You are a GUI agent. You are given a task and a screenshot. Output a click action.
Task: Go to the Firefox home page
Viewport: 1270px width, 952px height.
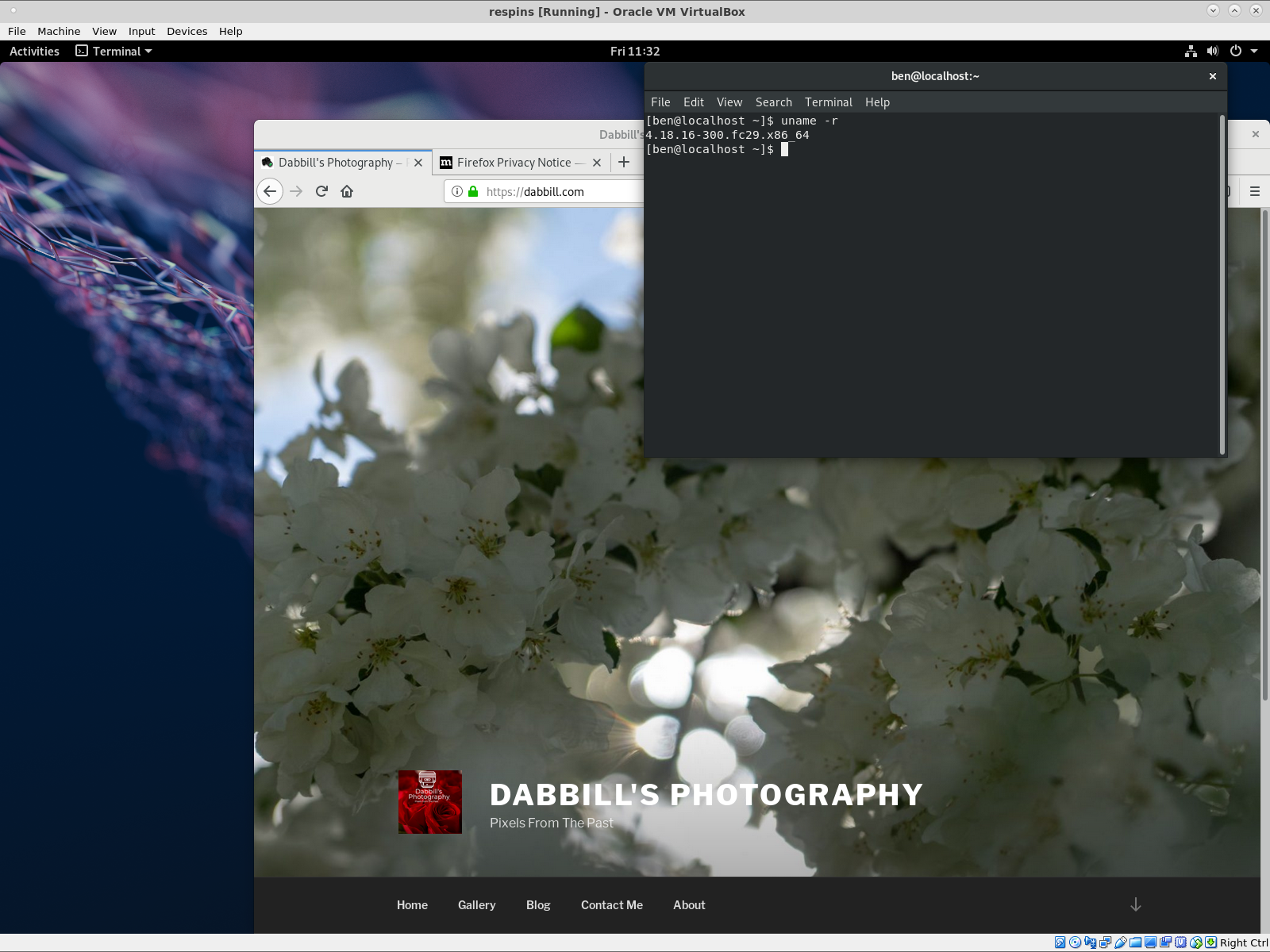(x=347, y=191)
